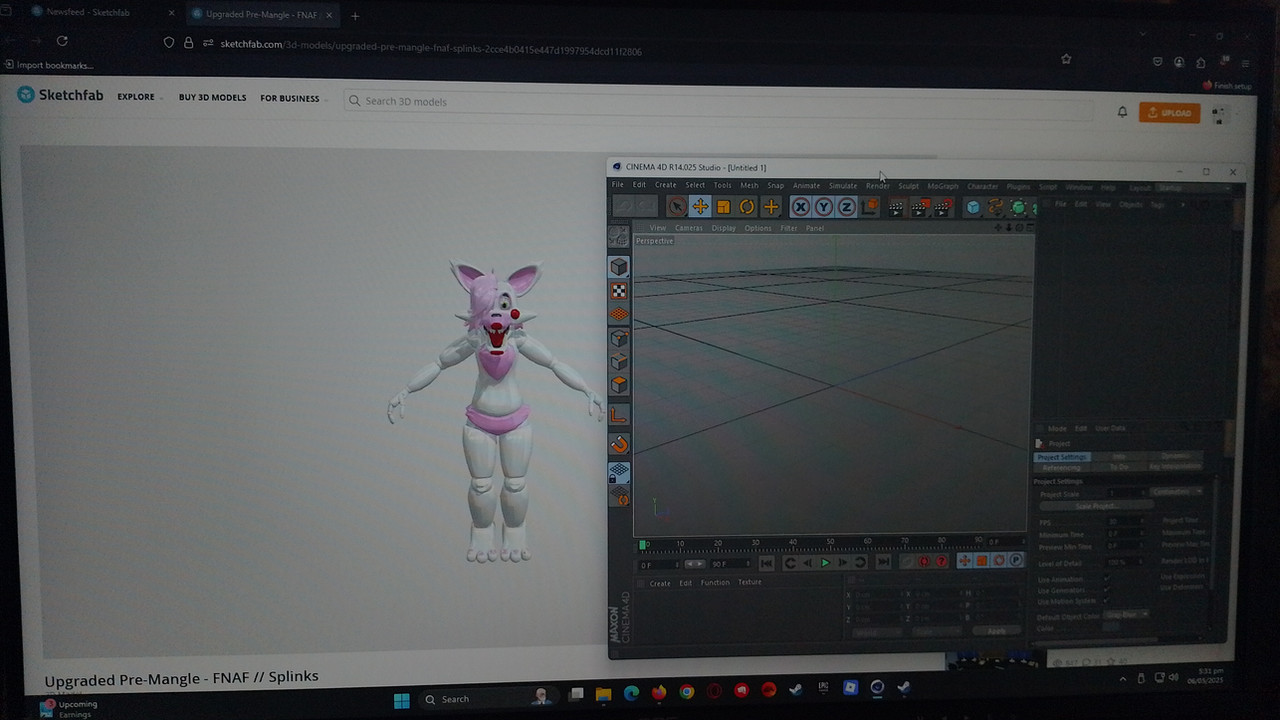Switch to Polygons mode cube icon
The width and height of the screenshot is (1280, 720).
tap(619, 385)
